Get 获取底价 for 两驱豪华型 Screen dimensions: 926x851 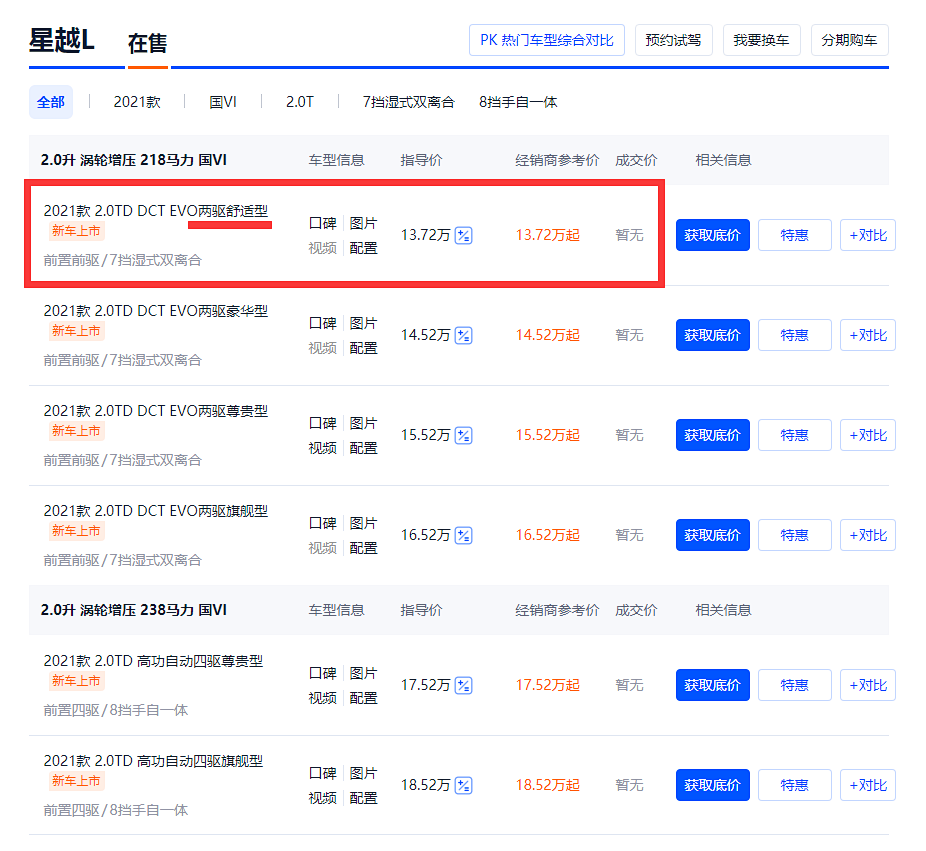713,335
